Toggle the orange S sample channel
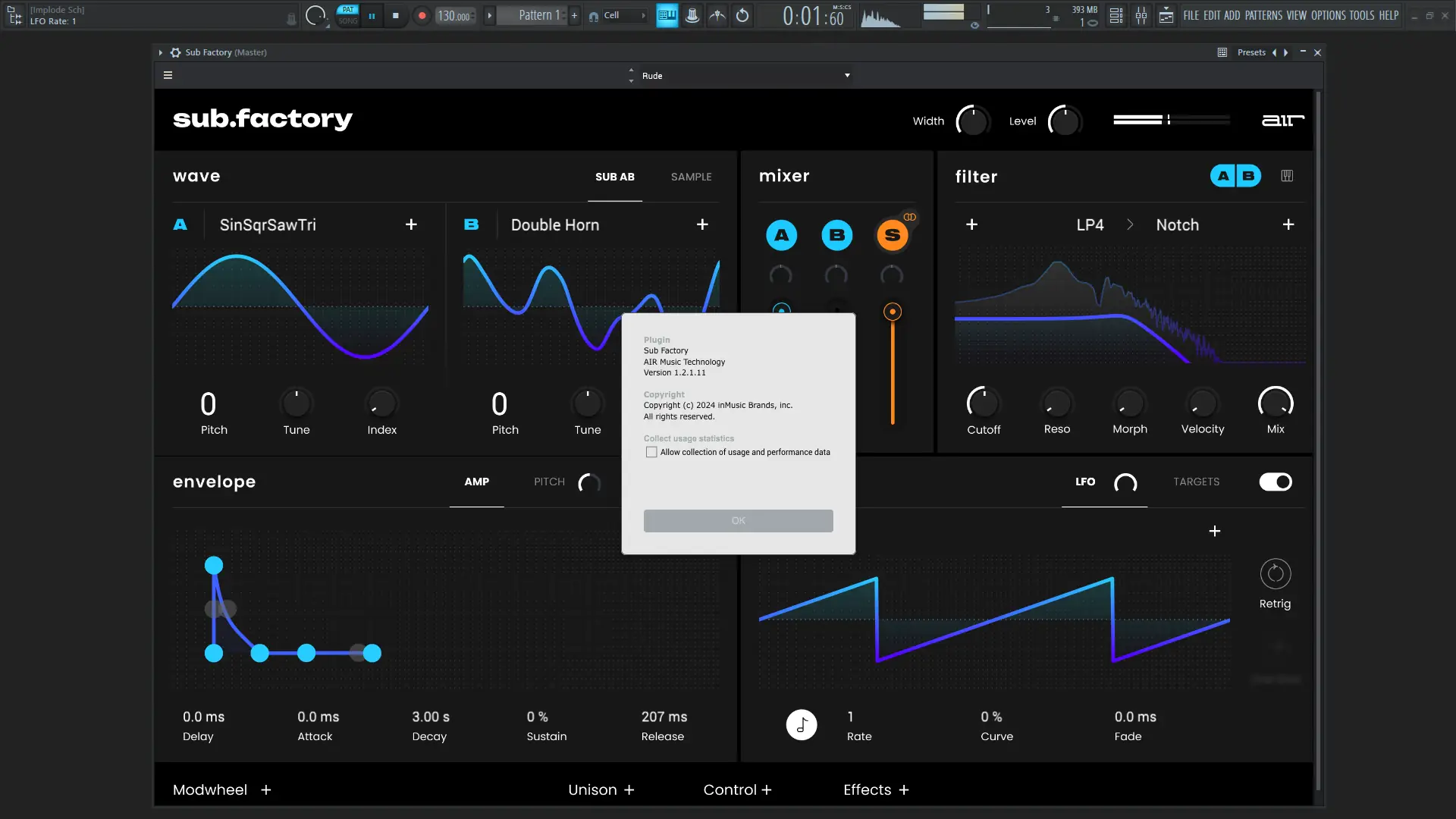The height and width of the screenshot is (819, 1456). 892,235
